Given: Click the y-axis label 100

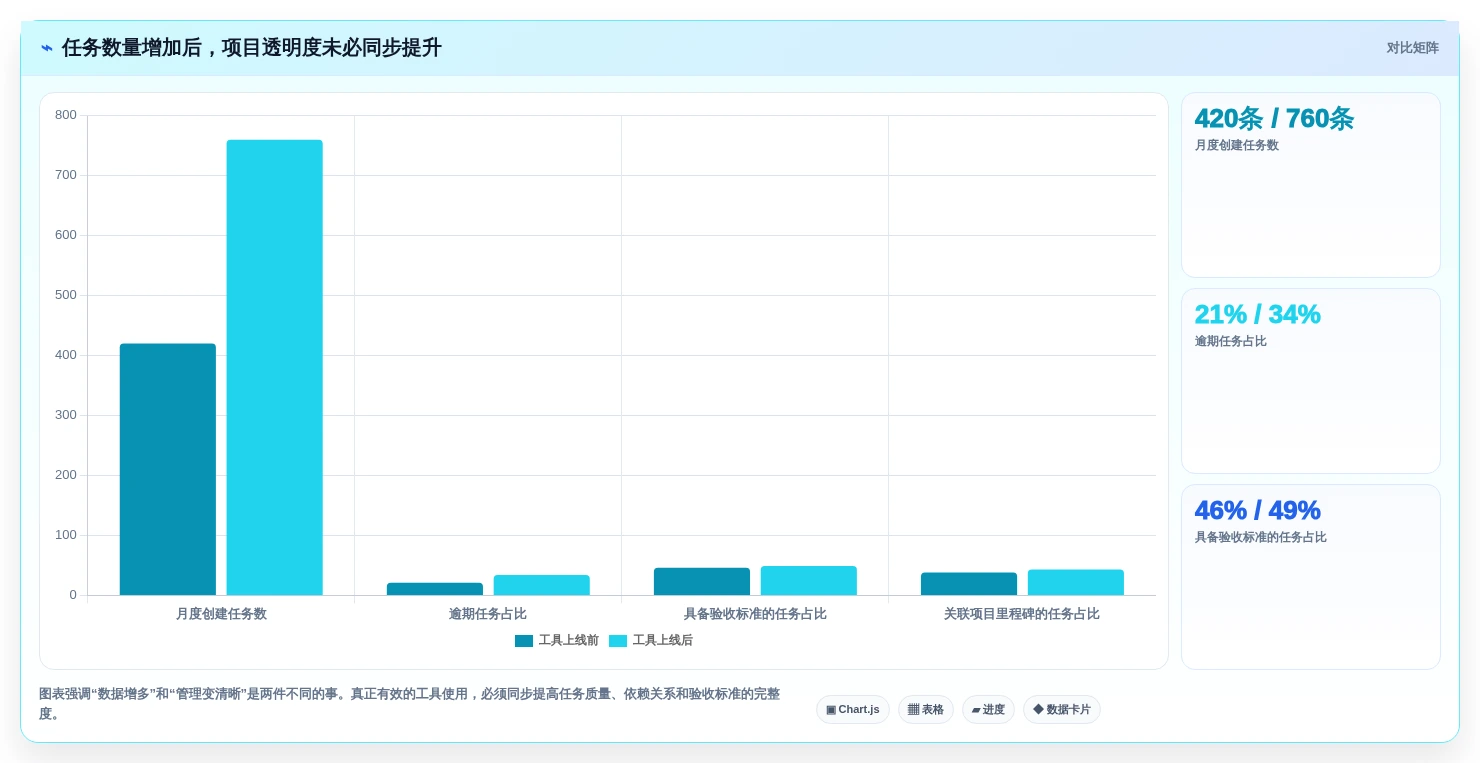Looking at the screenshot, I should tap(66, 535).
